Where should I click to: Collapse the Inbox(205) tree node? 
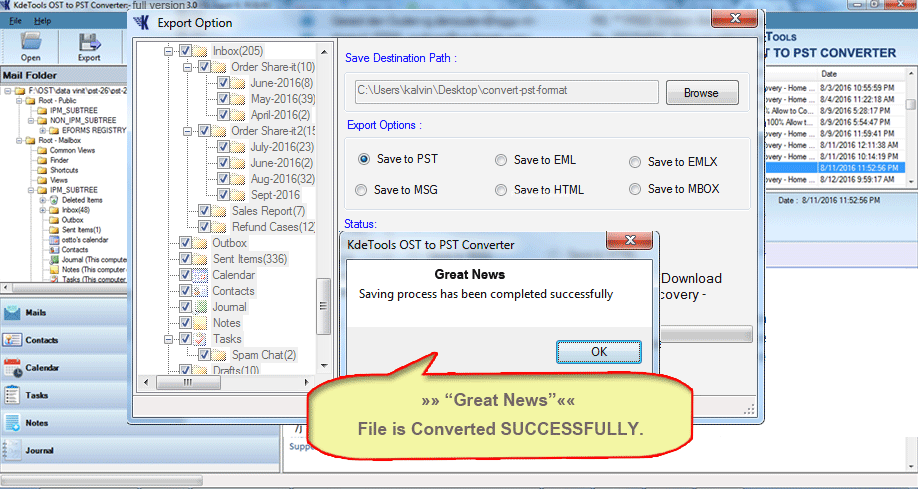pos(170,51)
